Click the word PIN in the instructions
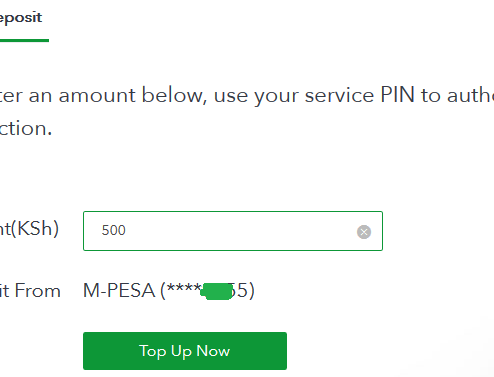Viewport: 494px width, 377px height. coord(397,95)
